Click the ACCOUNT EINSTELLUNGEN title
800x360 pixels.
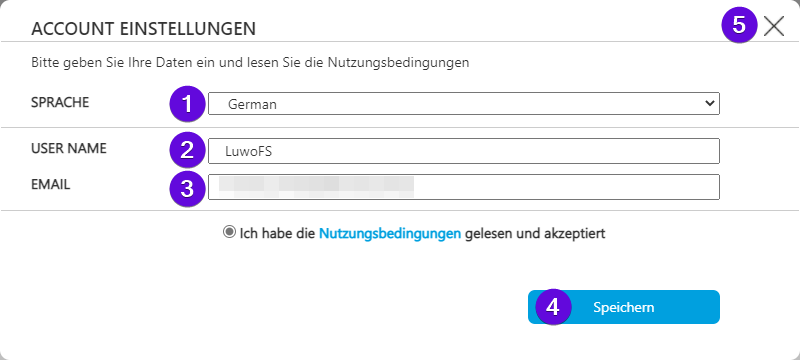click(143, 29)
